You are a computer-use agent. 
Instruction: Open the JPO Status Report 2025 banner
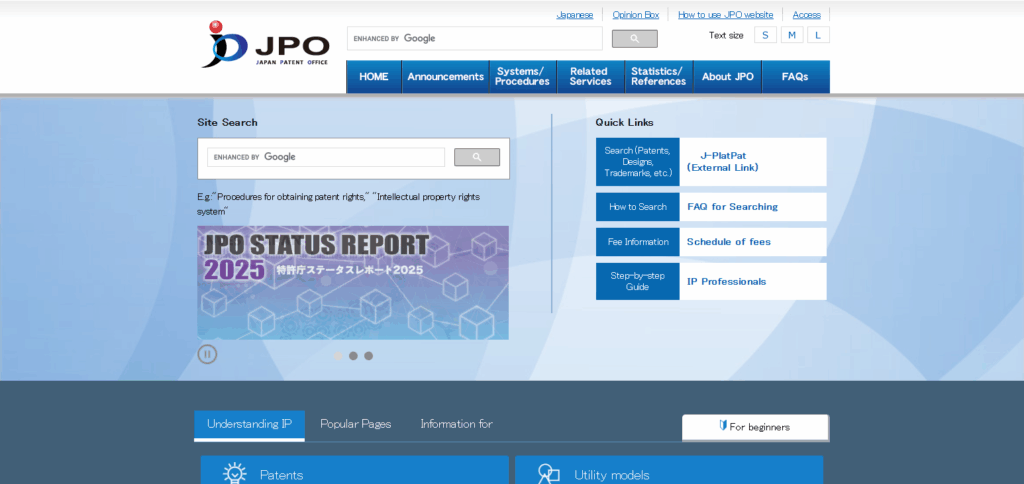(353, 283)
